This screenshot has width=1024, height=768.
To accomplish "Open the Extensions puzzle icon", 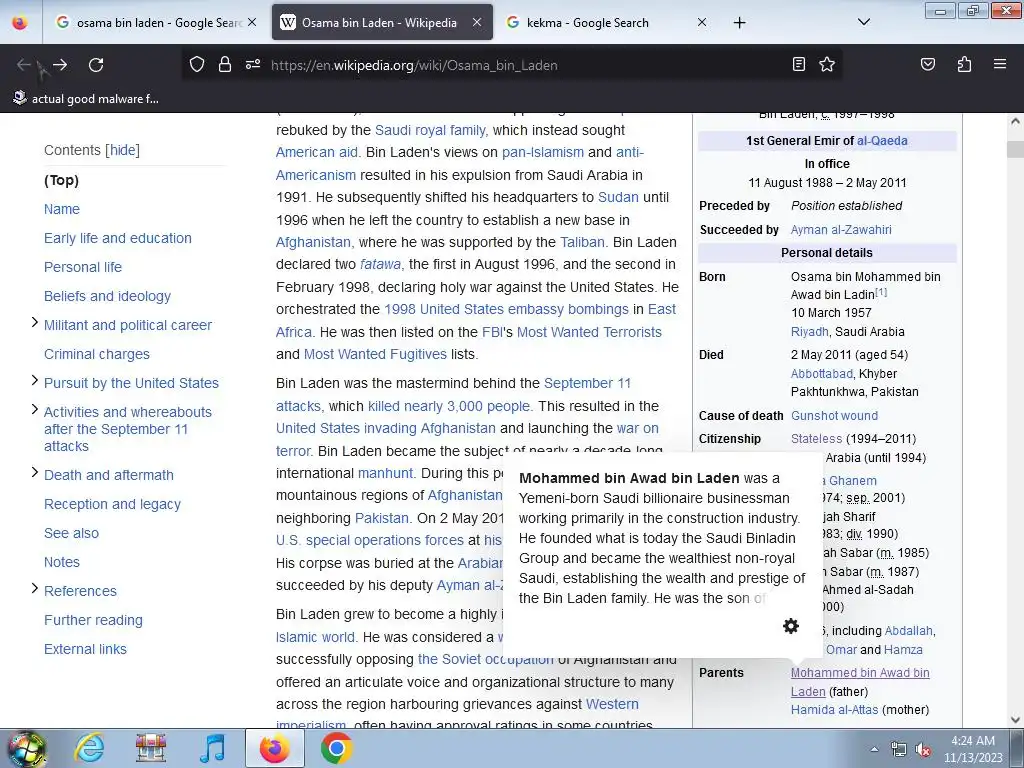I will pyautogui.click(x=964, y=64).
